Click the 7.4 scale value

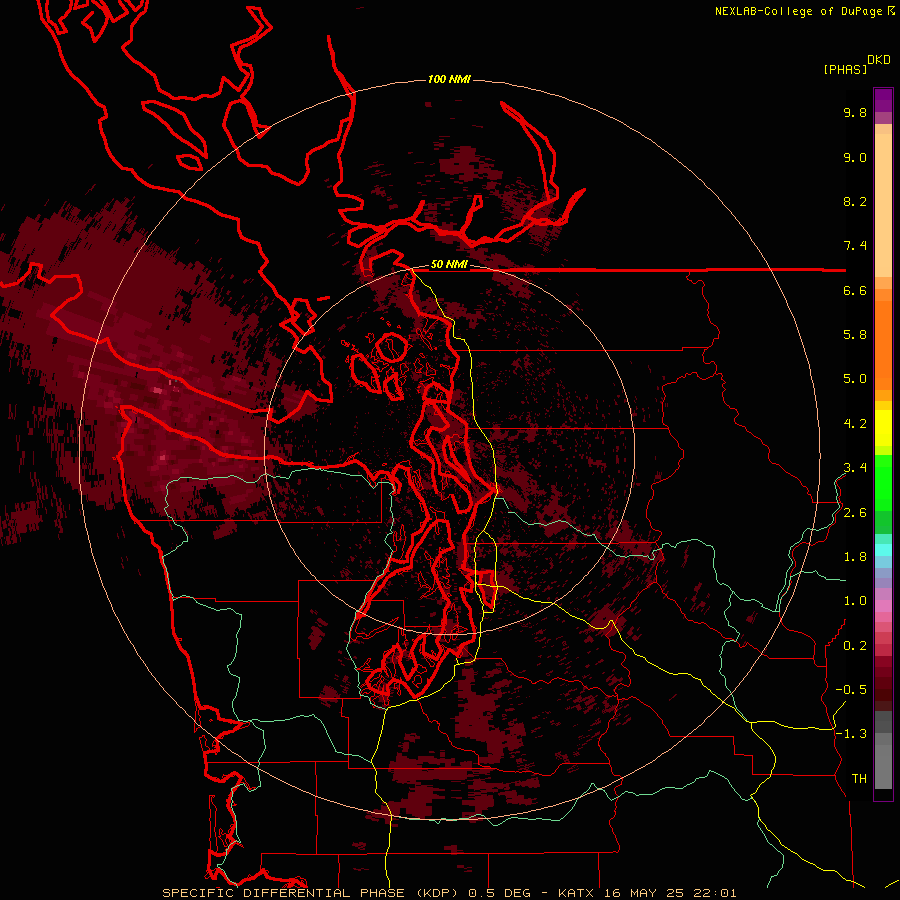click(855, 246)
